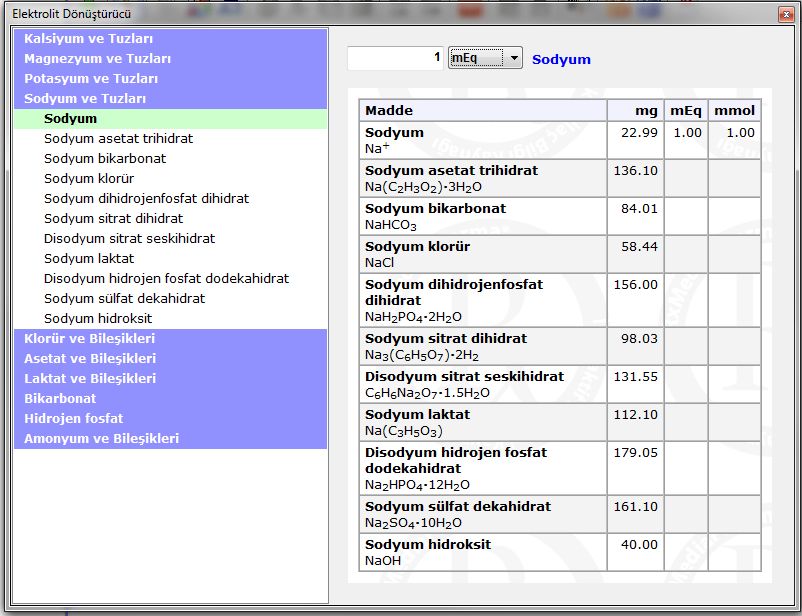This screenshot has width=802, height=616.
Task: Pick Sodyum sülfat dekahidrat in sidebar
Action: click(x=124, y=298)
